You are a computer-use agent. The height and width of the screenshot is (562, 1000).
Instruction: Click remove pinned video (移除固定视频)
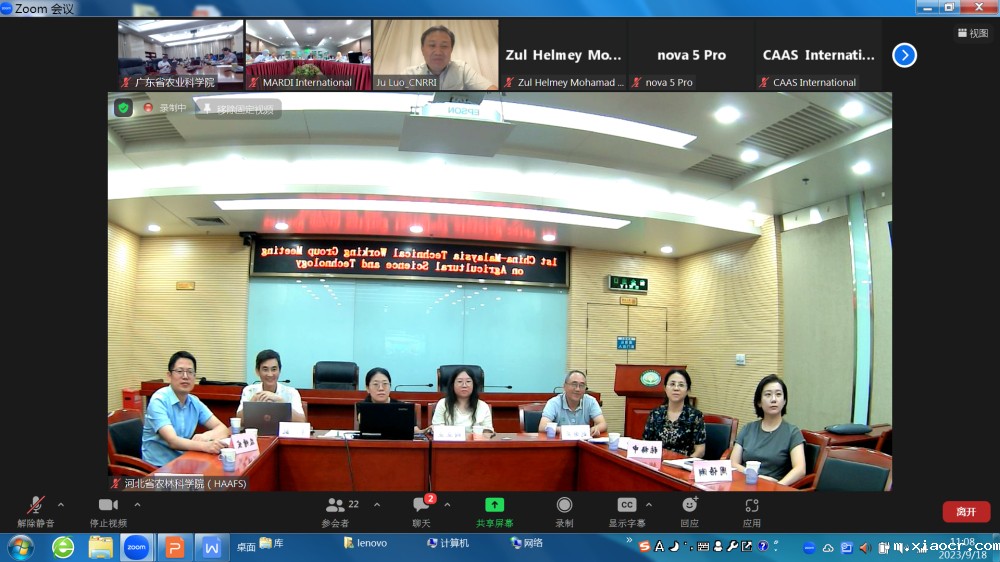tap(238, 109)
